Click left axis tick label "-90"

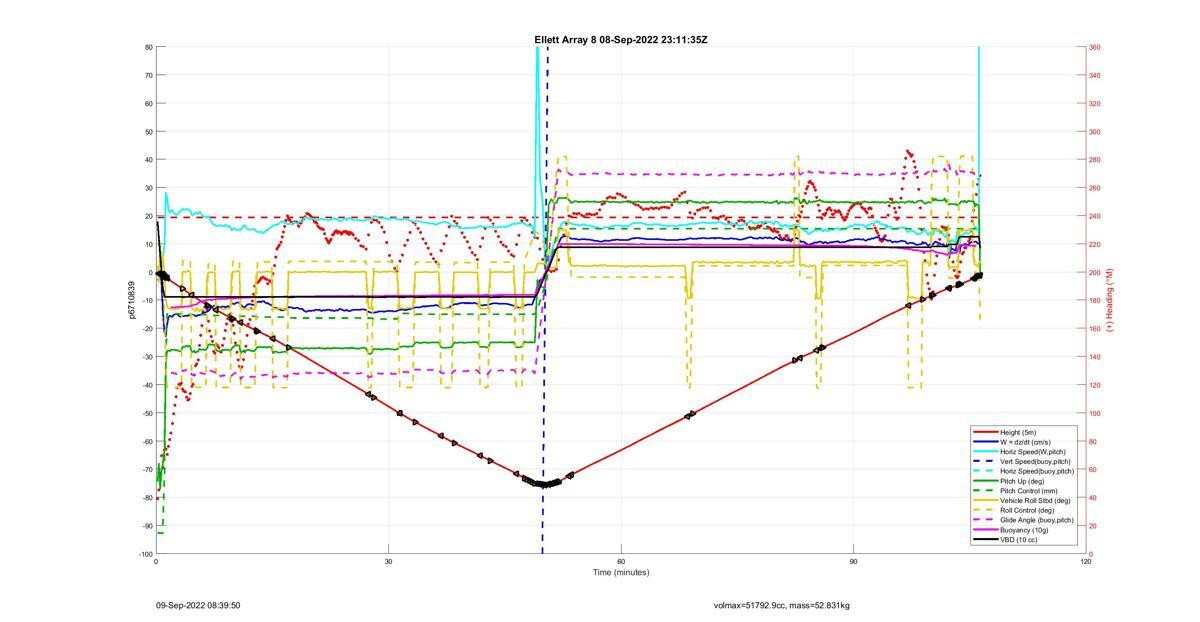point(147,526)
